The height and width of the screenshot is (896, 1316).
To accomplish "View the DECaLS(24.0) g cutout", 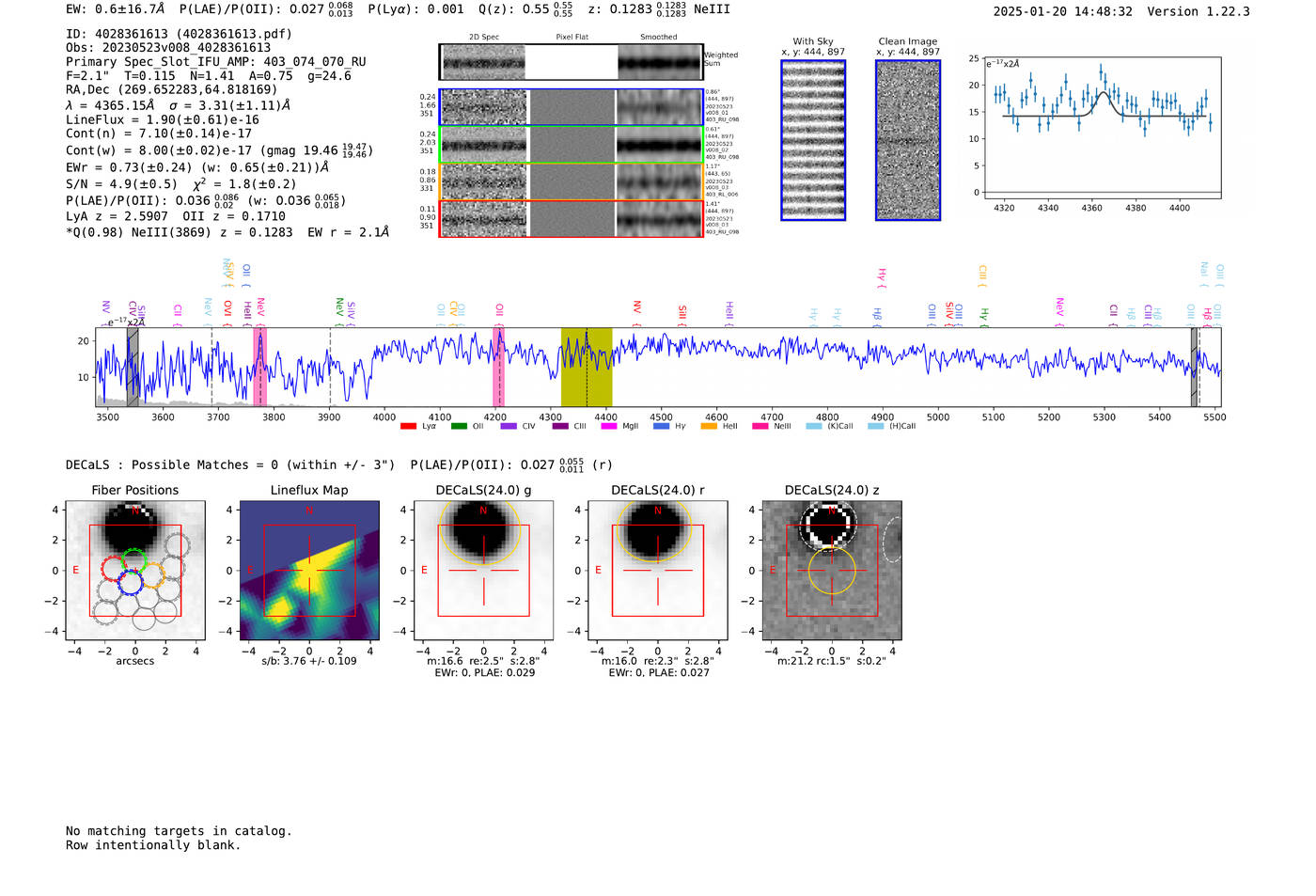I will point(484,571).
